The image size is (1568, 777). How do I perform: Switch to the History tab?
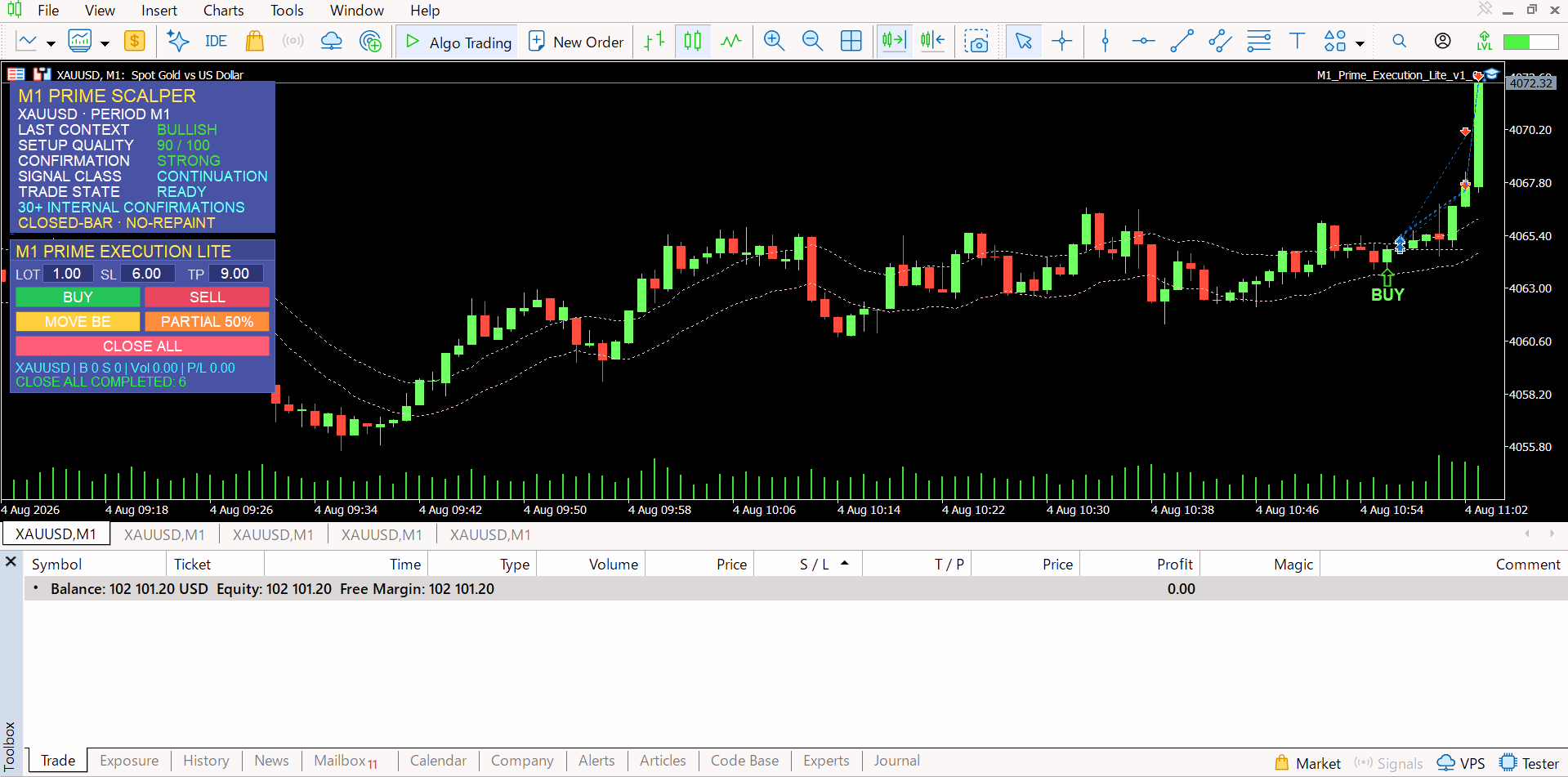point(206,761)
